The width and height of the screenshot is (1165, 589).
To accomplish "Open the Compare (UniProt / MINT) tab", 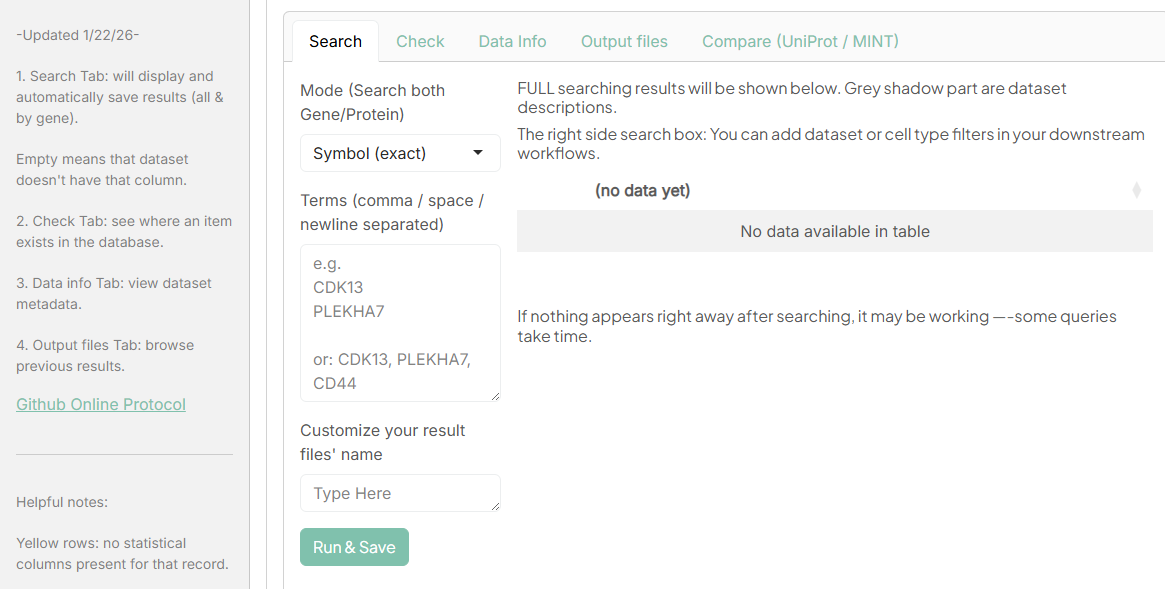I will tap(800, 41).
